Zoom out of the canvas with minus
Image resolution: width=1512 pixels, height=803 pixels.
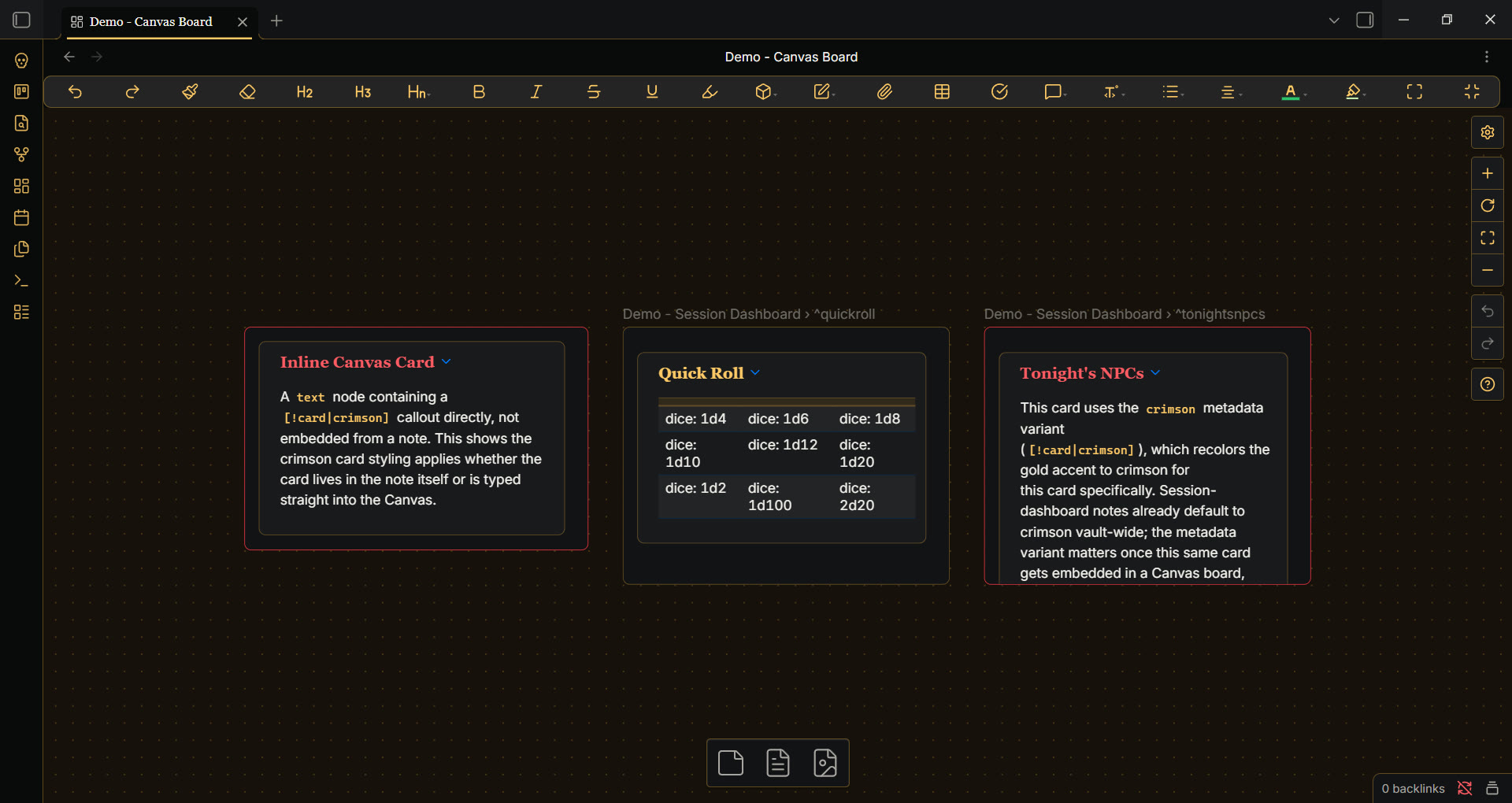coord(1488,270)
